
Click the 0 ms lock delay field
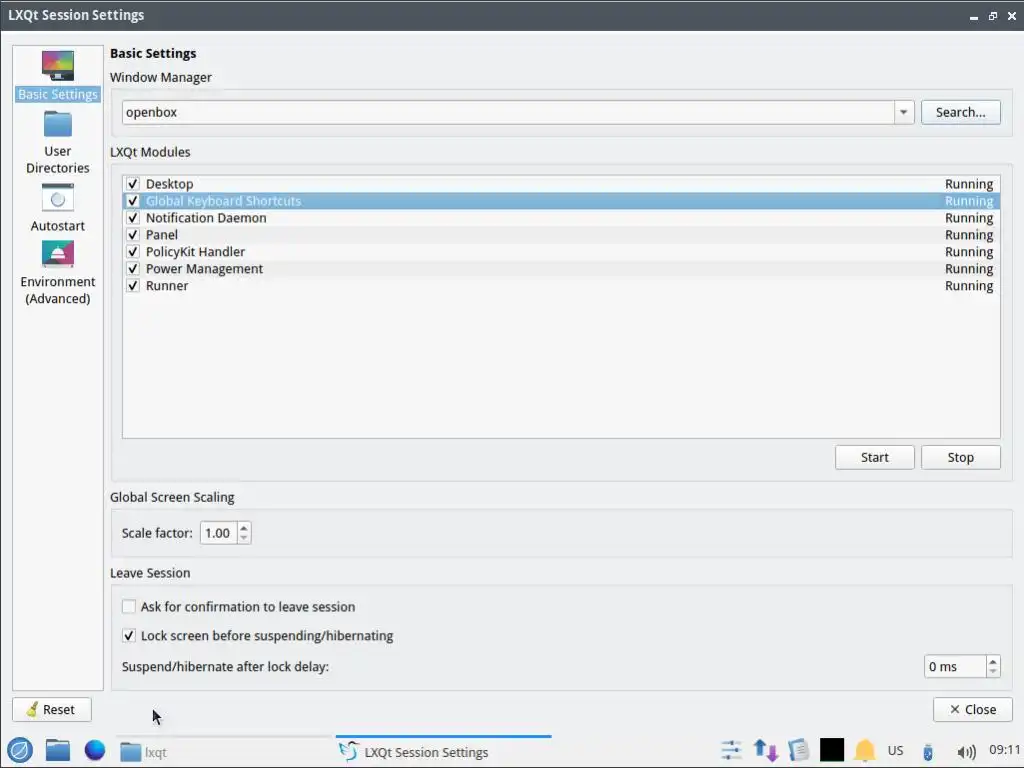[955, 666]
